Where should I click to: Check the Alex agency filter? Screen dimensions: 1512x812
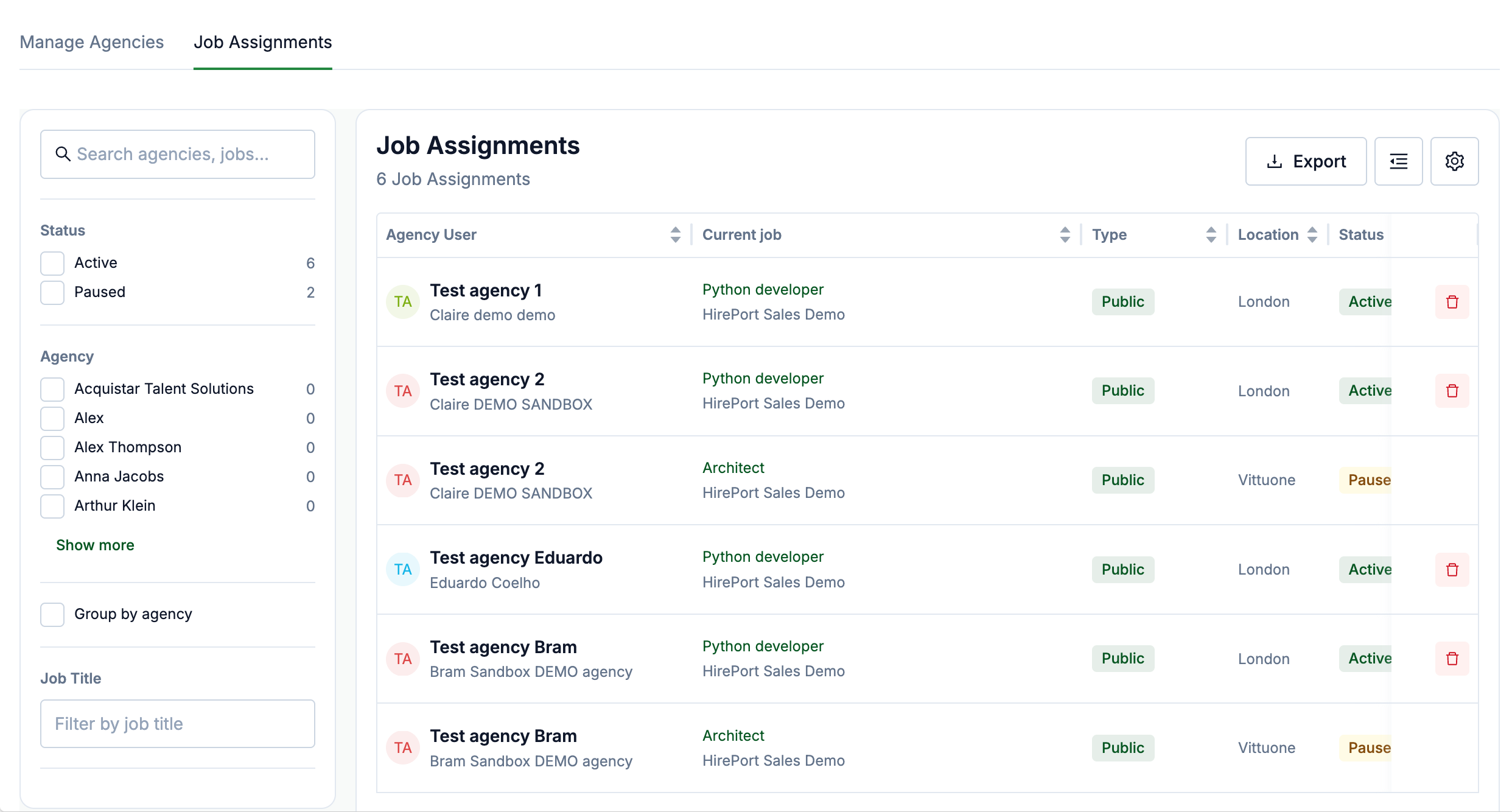52,418
